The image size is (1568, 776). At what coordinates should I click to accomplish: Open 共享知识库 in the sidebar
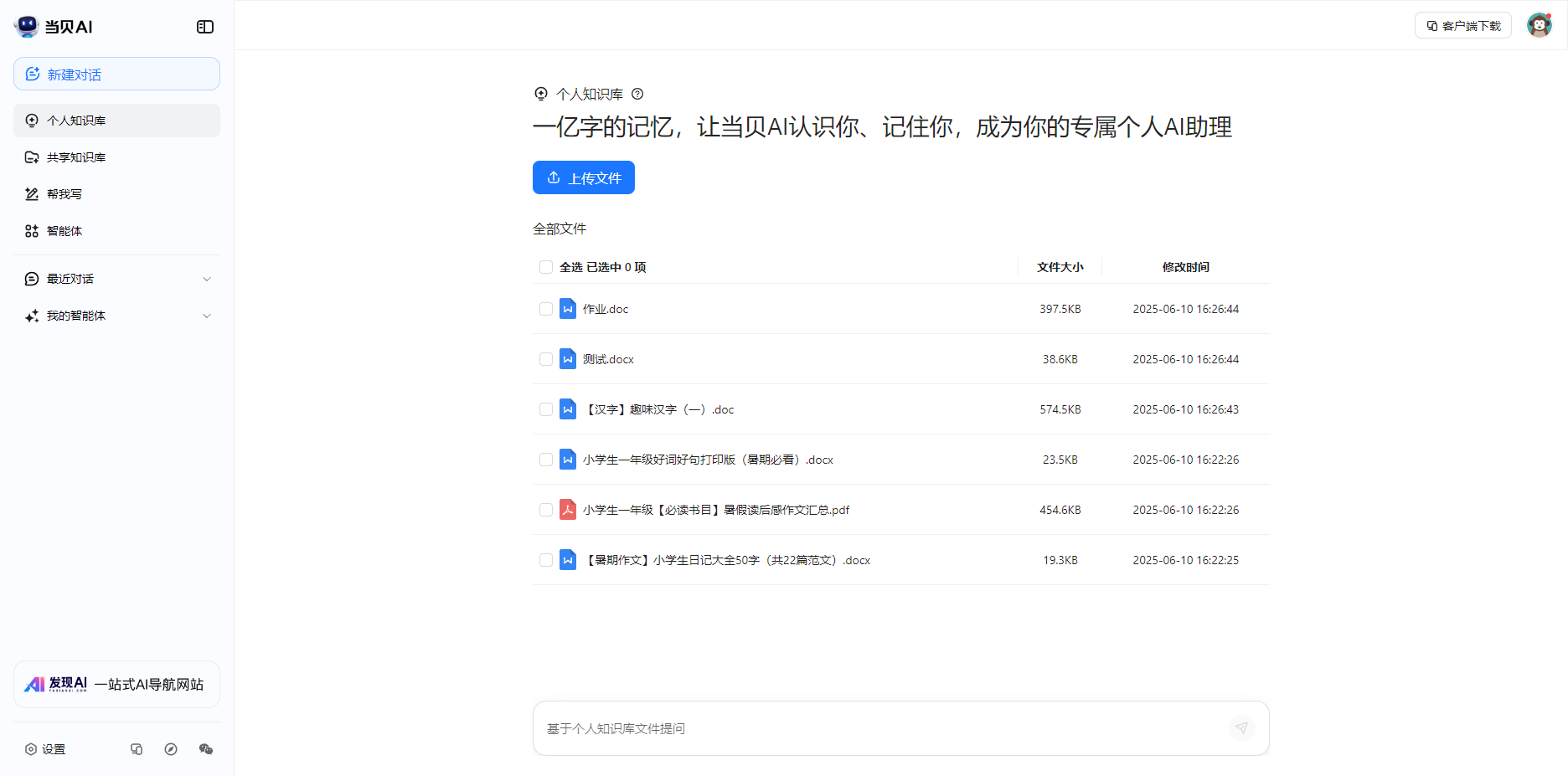pyautogui.click(x=116, y=157)
